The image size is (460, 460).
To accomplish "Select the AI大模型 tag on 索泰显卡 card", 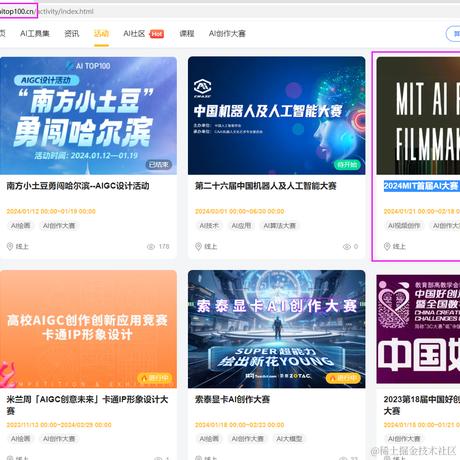I will tap(289, 439).
